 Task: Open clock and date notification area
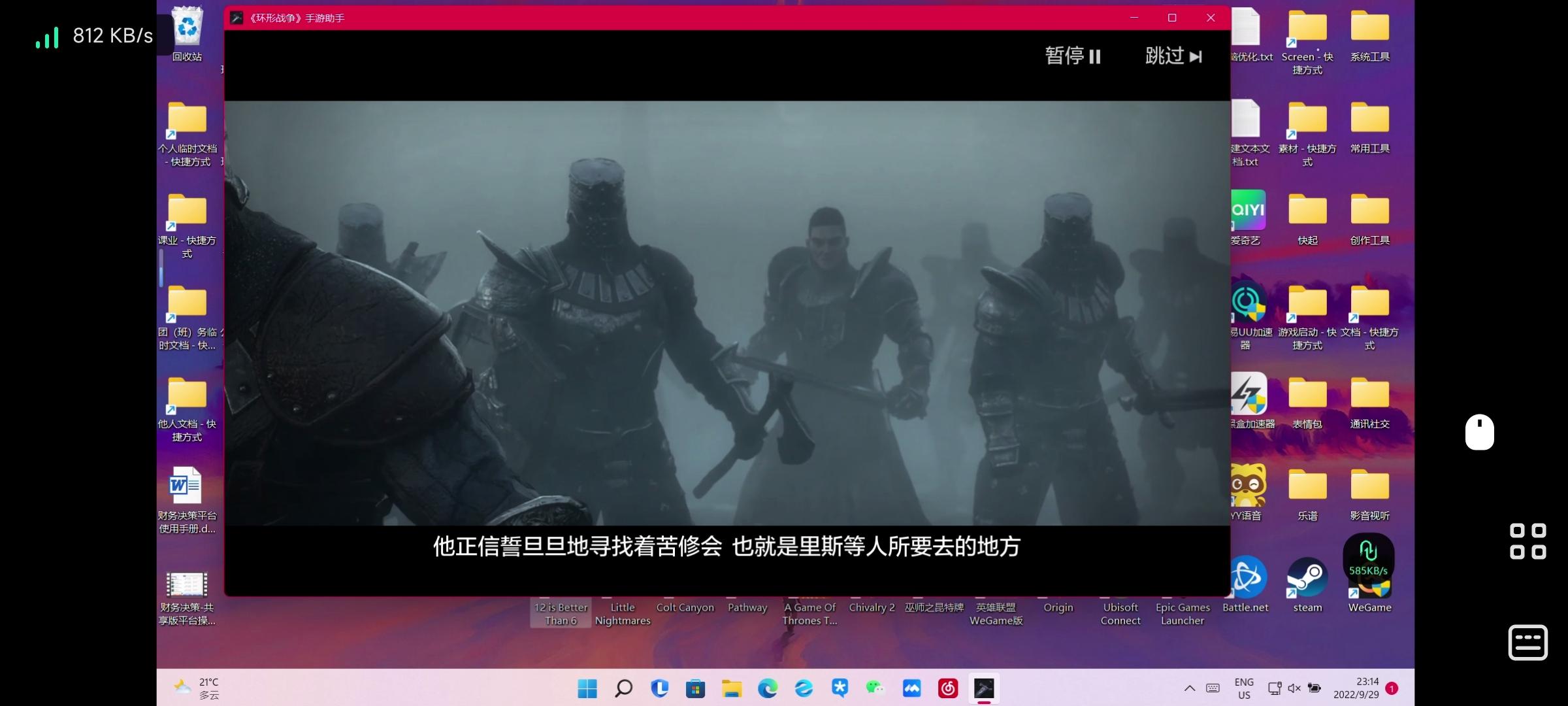pos(1357,688)
